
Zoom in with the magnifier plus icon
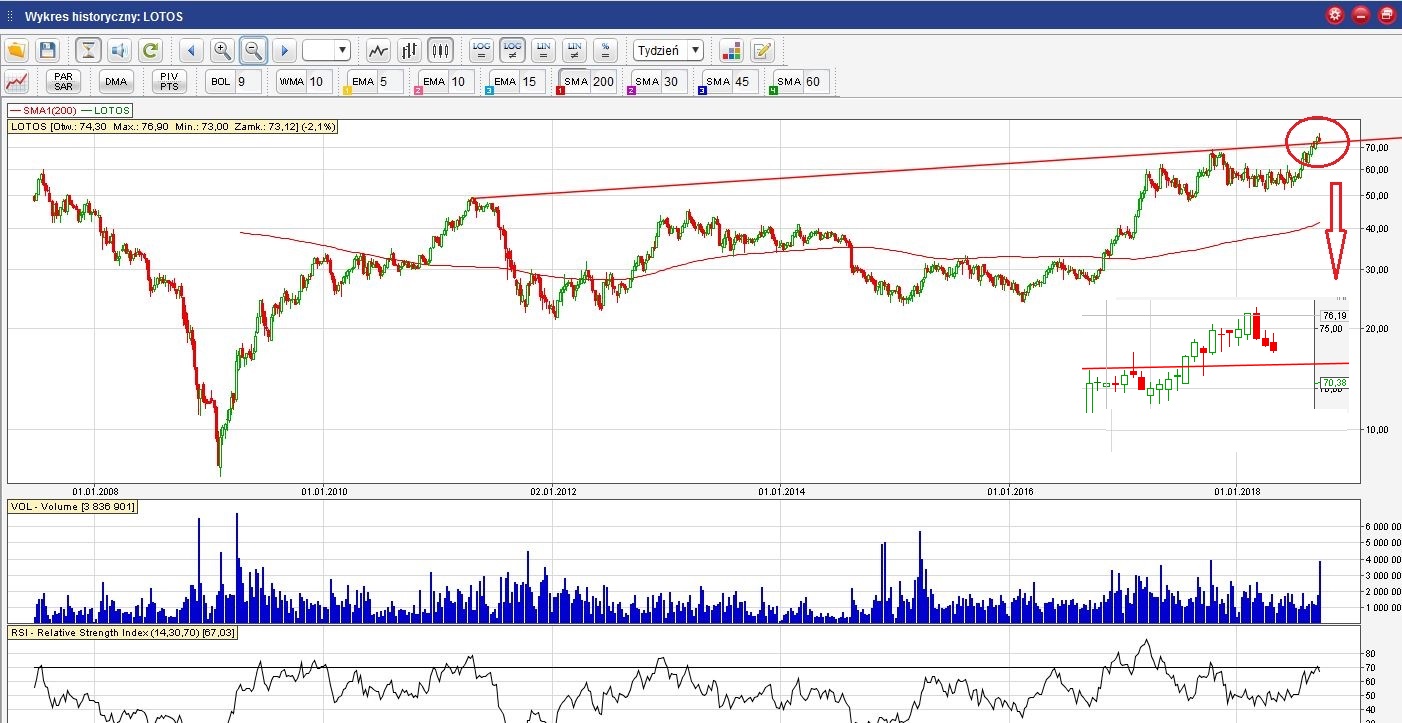click(x=222, y=50)
